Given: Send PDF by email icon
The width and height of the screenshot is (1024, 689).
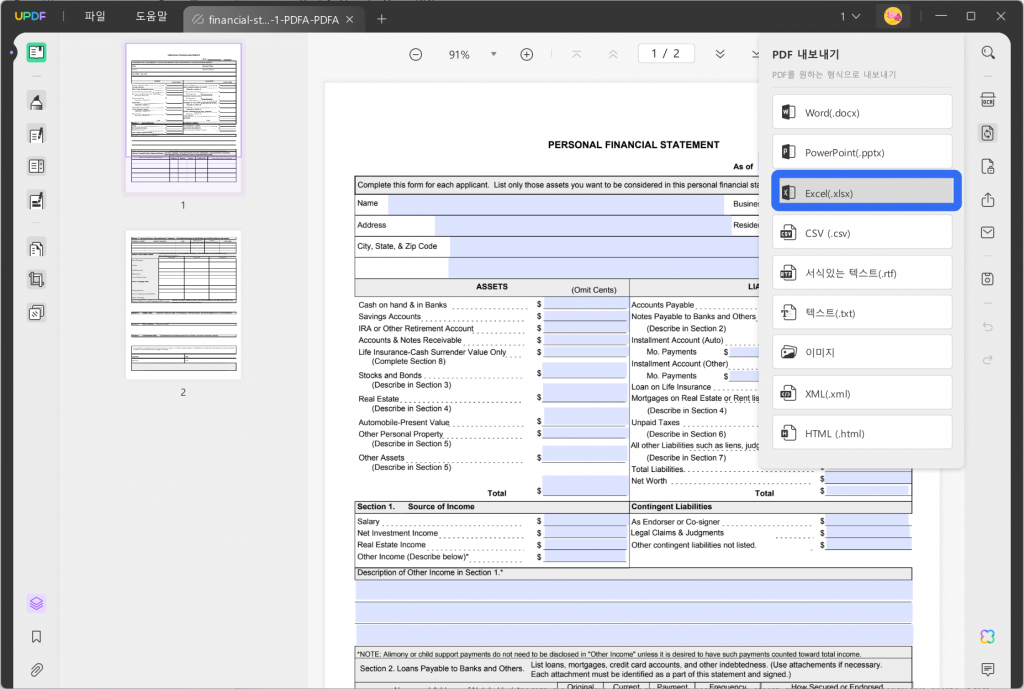Looking at the screenshot, I should [x=988, y=233].
